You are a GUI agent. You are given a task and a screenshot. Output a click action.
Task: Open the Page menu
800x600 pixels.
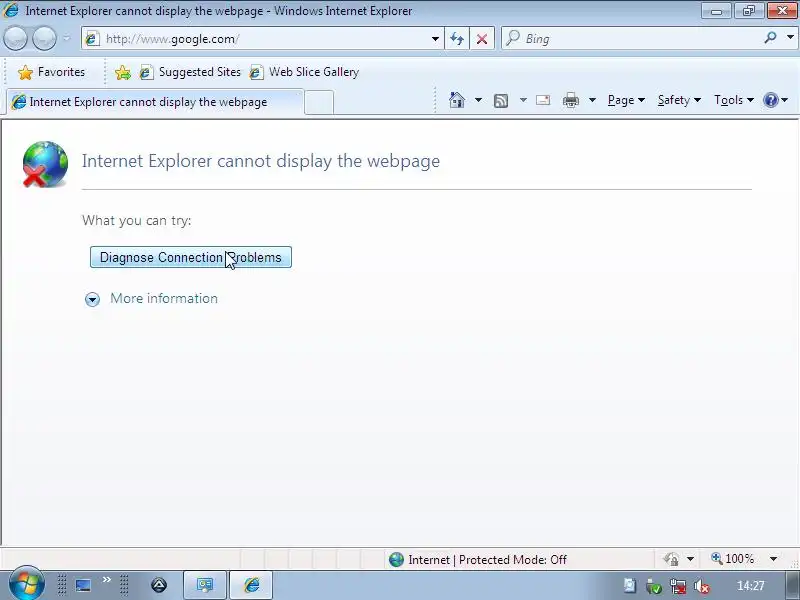(x=626, y=100)
